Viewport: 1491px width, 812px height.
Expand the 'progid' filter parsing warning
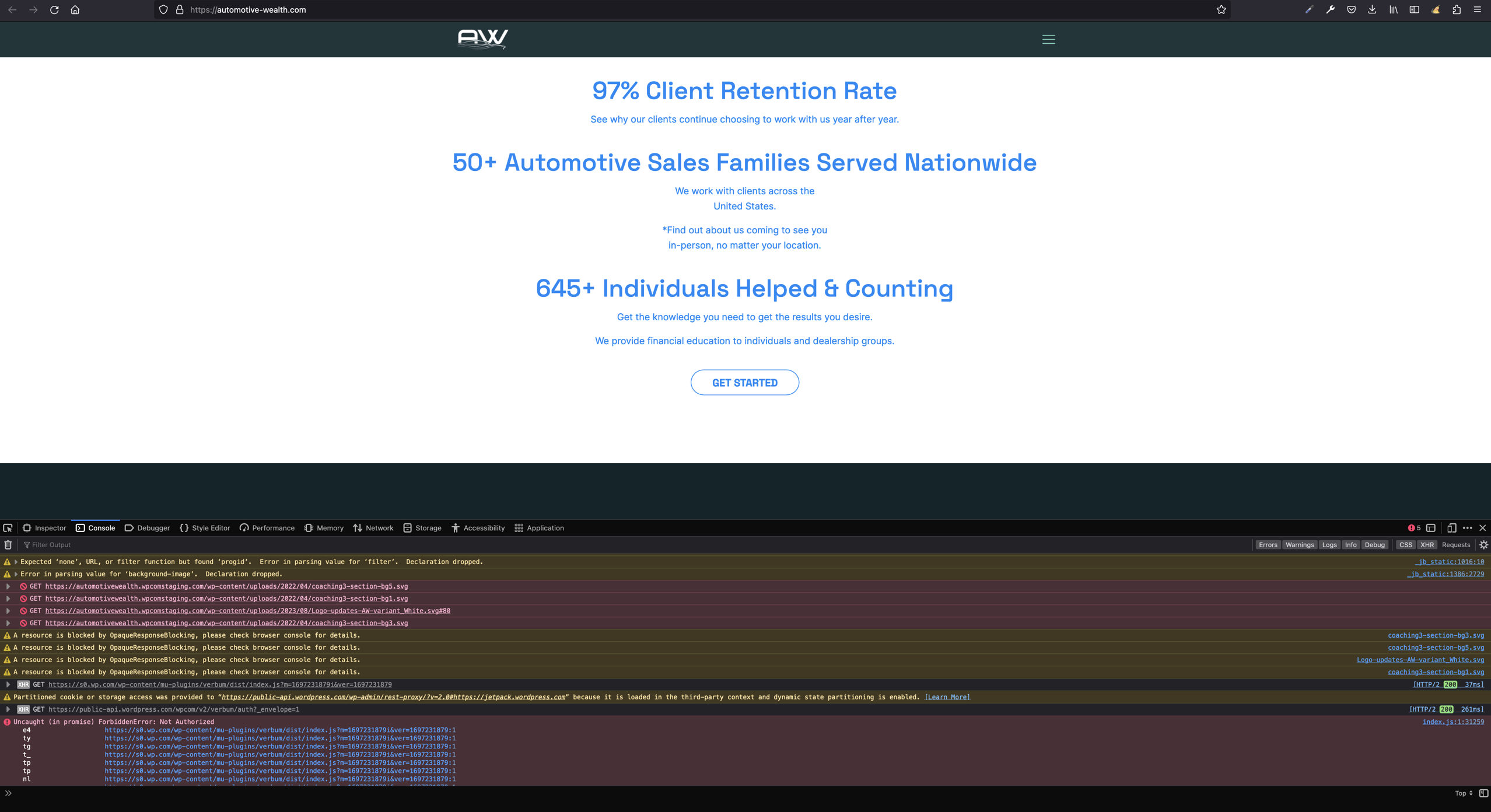pyautogui.click(x=16, y=562)
